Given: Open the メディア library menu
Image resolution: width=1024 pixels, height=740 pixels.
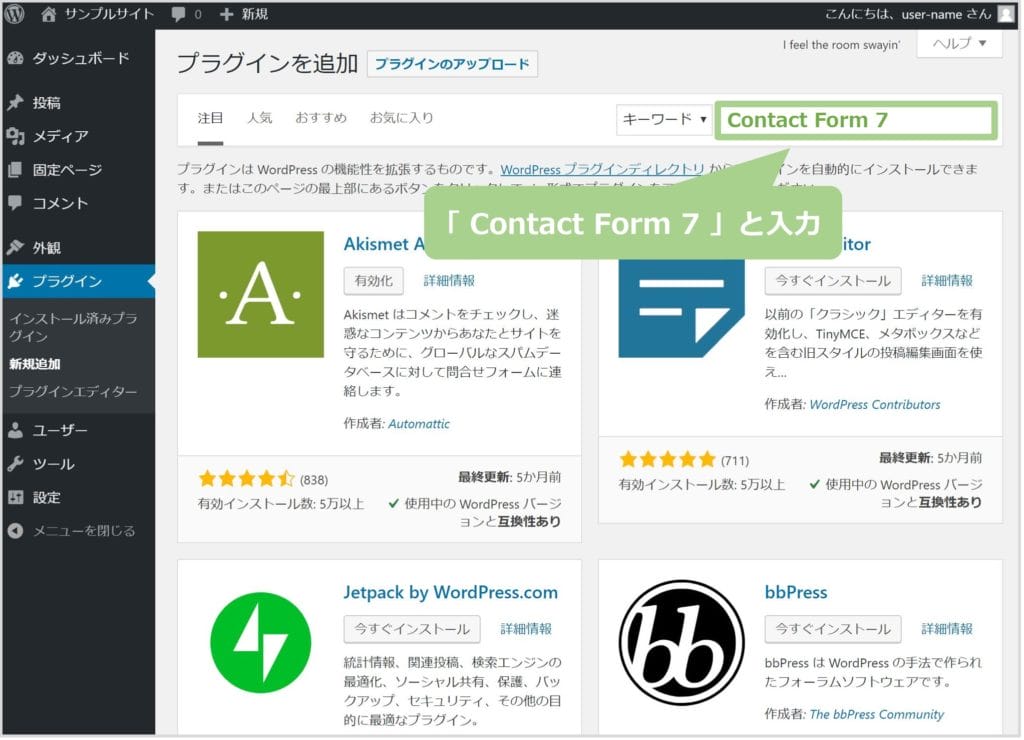Looking at the screenshot, I should coord(60,136).
